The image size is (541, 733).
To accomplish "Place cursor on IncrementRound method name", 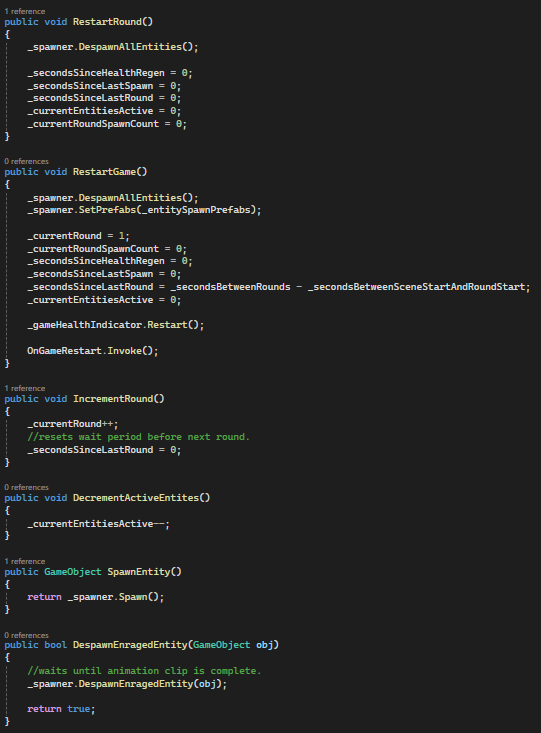I will (113, 399).
